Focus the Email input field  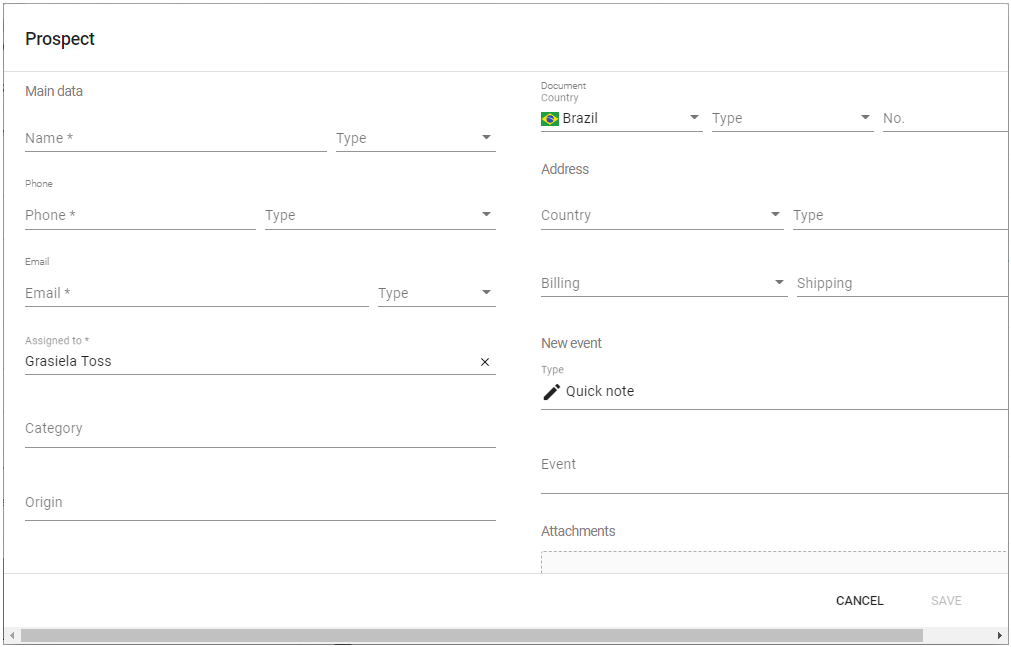click(x=197, y=294)
